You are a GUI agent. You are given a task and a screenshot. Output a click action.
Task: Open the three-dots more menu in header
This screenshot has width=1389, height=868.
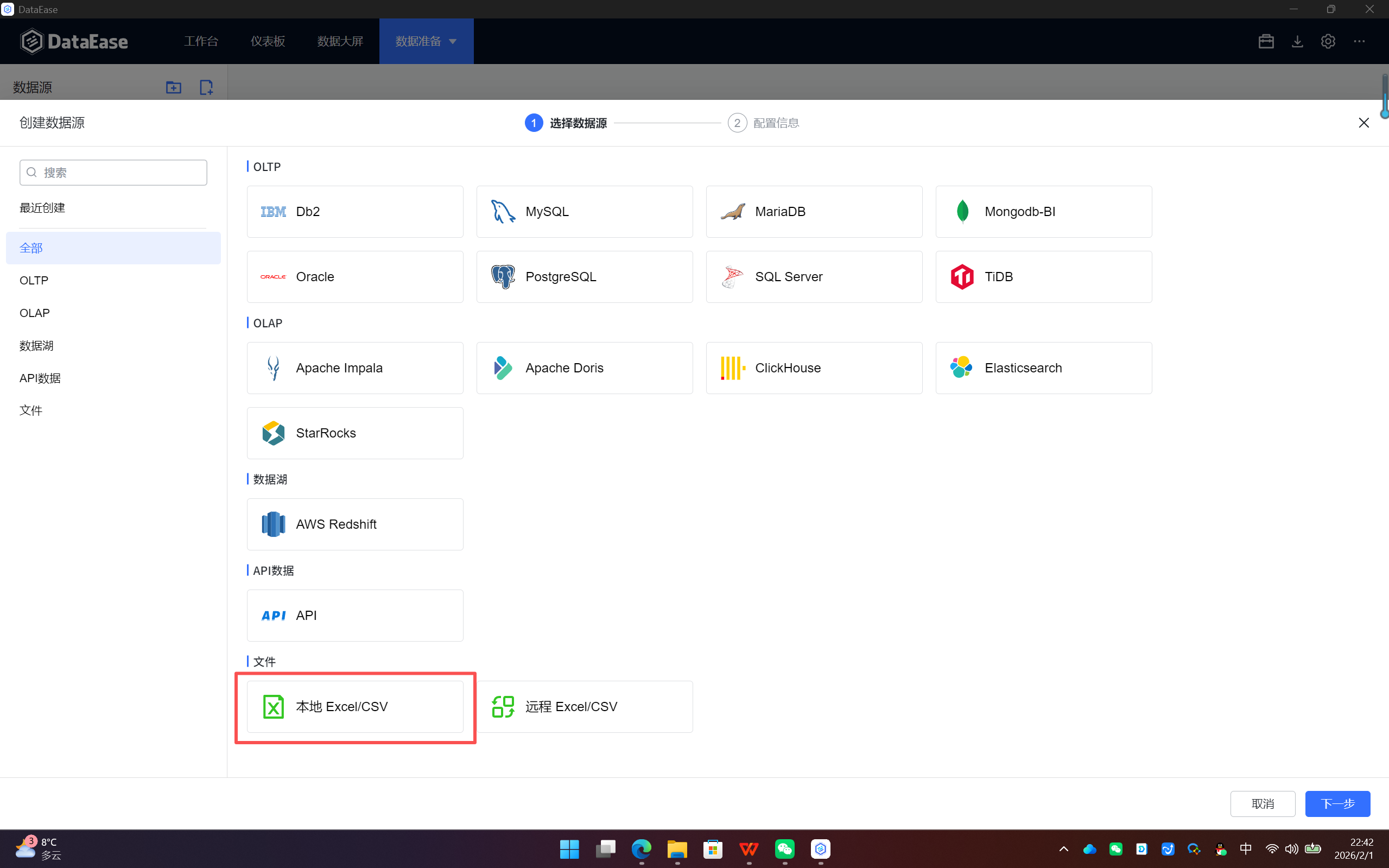point(1359,41)
